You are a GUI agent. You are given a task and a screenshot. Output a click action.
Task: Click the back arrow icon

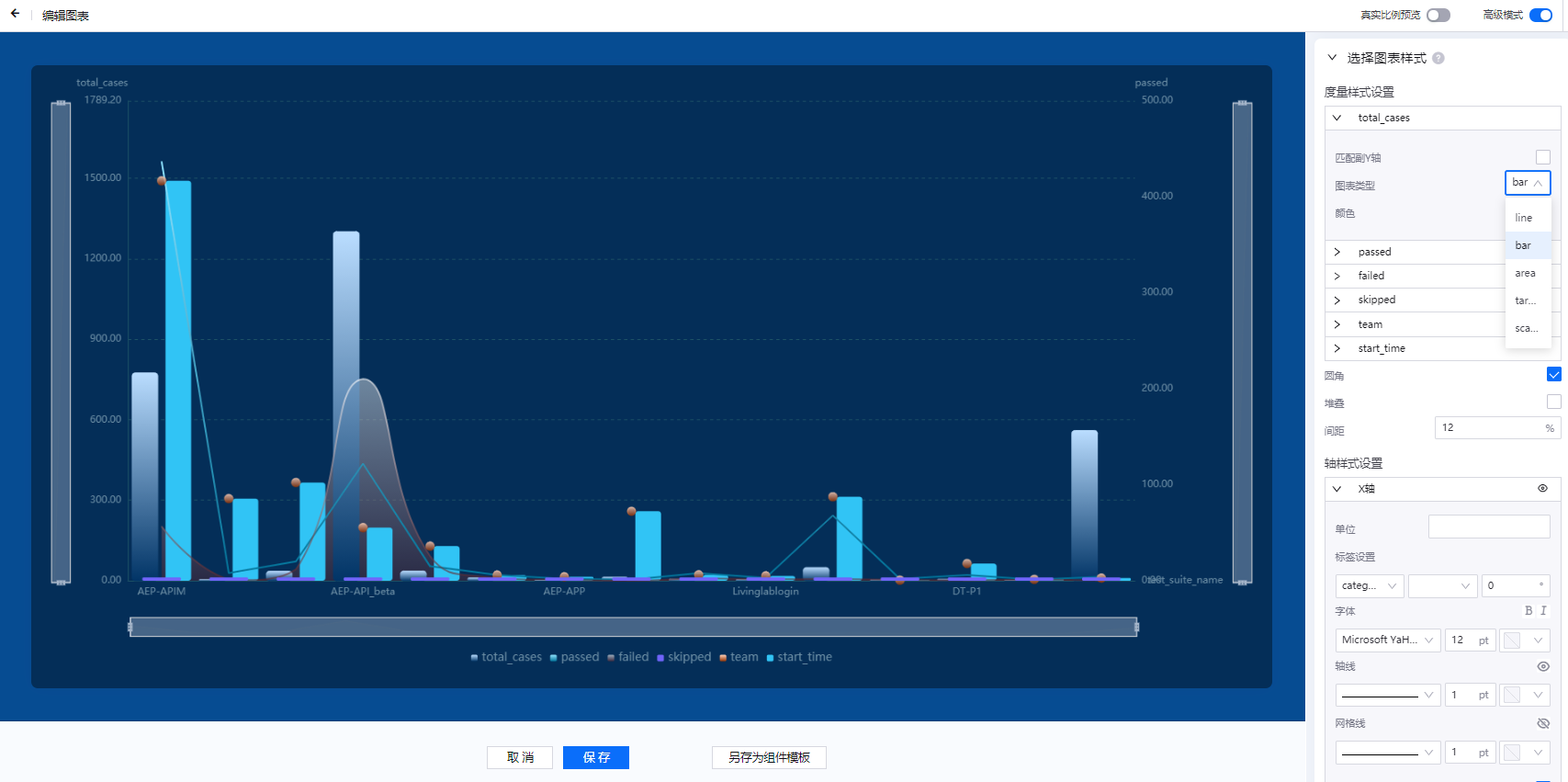(x=15, y=14)
